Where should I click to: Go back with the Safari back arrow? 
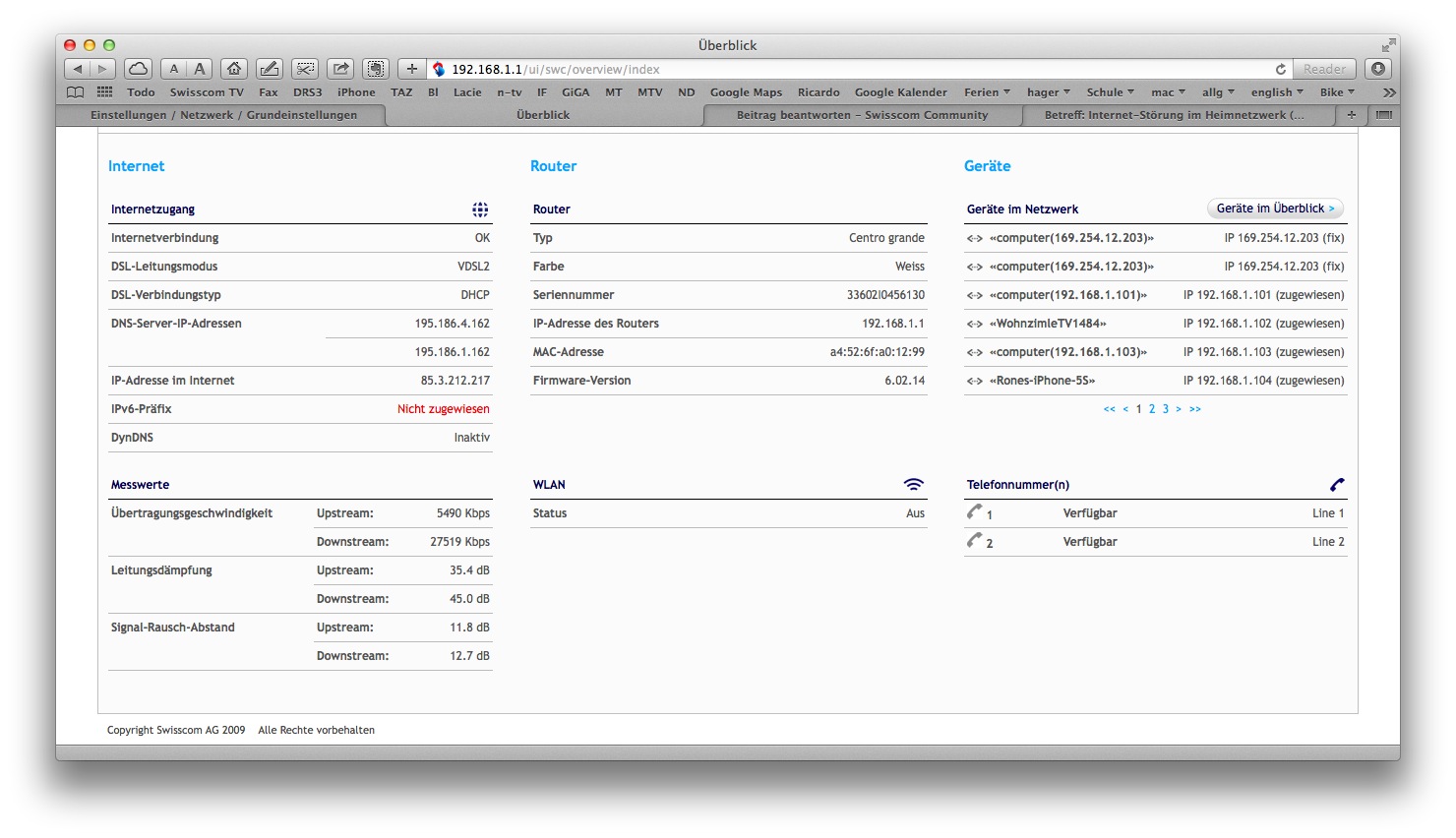click(x=78, y=69)
